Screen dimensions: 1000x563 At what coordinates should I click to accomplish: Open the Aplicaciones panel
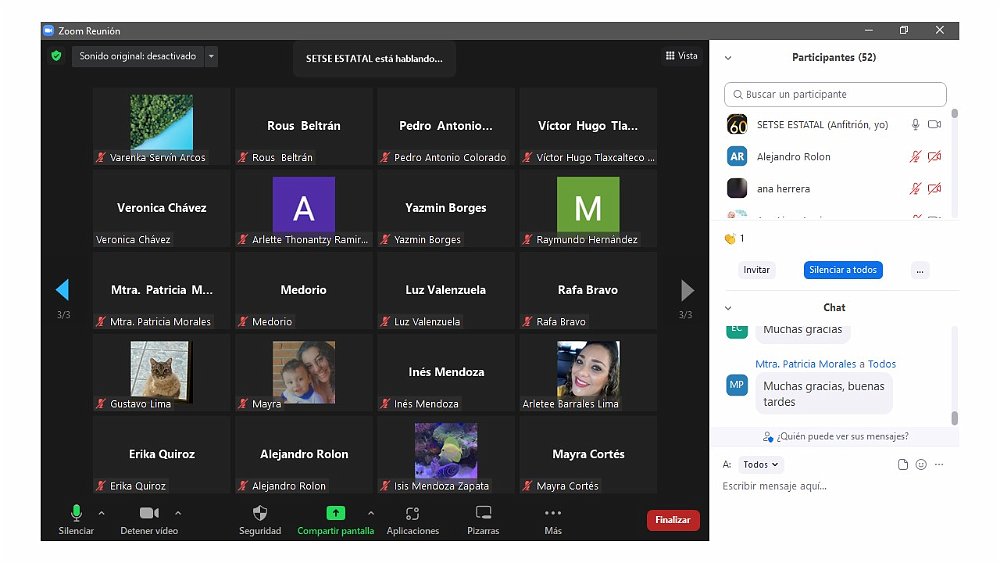412,513
